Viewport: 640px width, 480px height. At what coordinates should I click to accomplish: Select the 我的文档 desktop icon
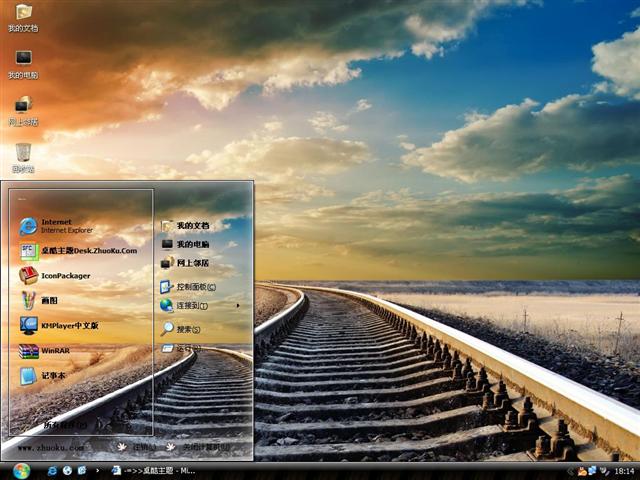(x=23, y=17)
